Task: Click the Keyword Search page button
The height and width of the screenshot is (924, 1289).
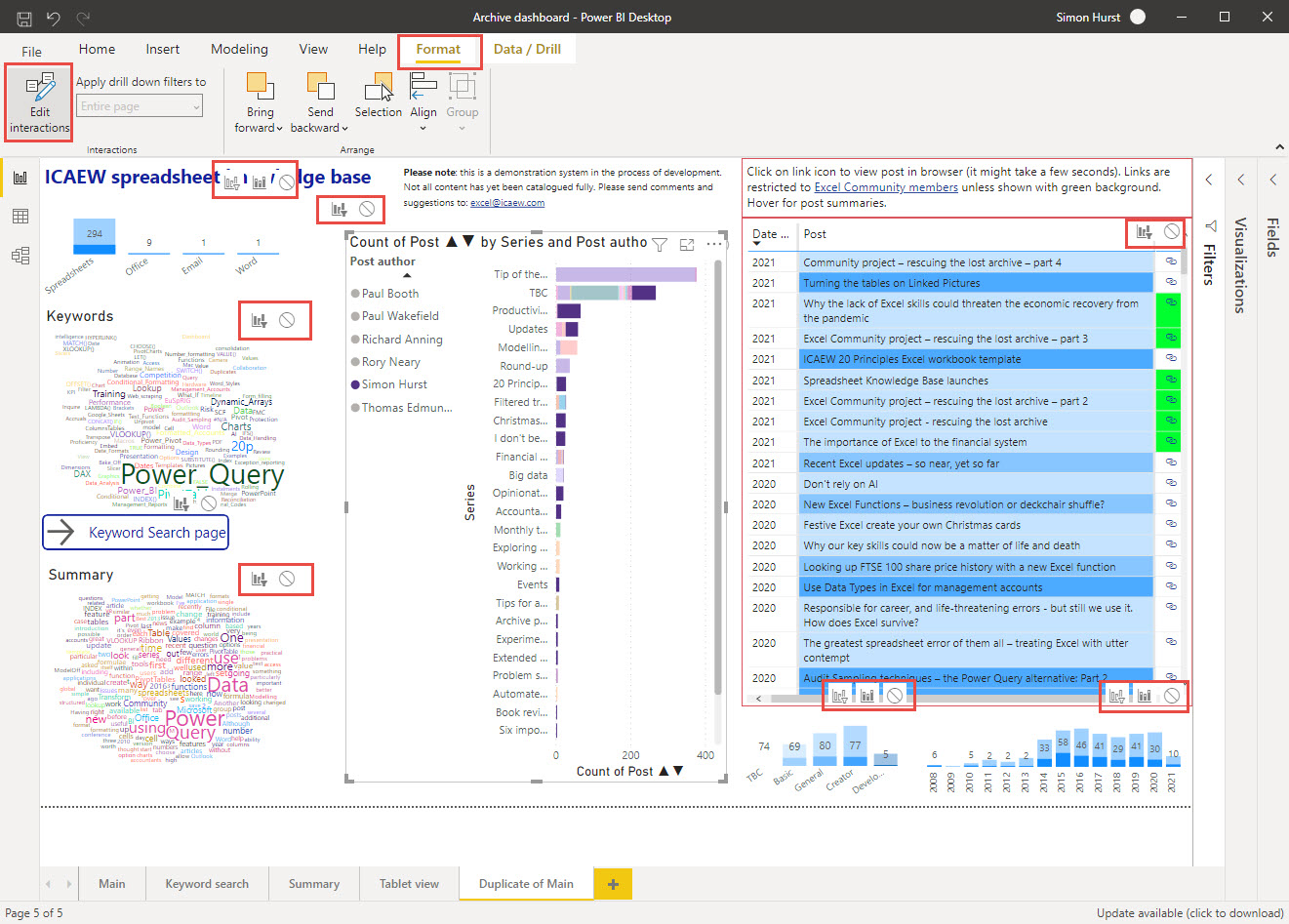Action: tap(136, 532)
